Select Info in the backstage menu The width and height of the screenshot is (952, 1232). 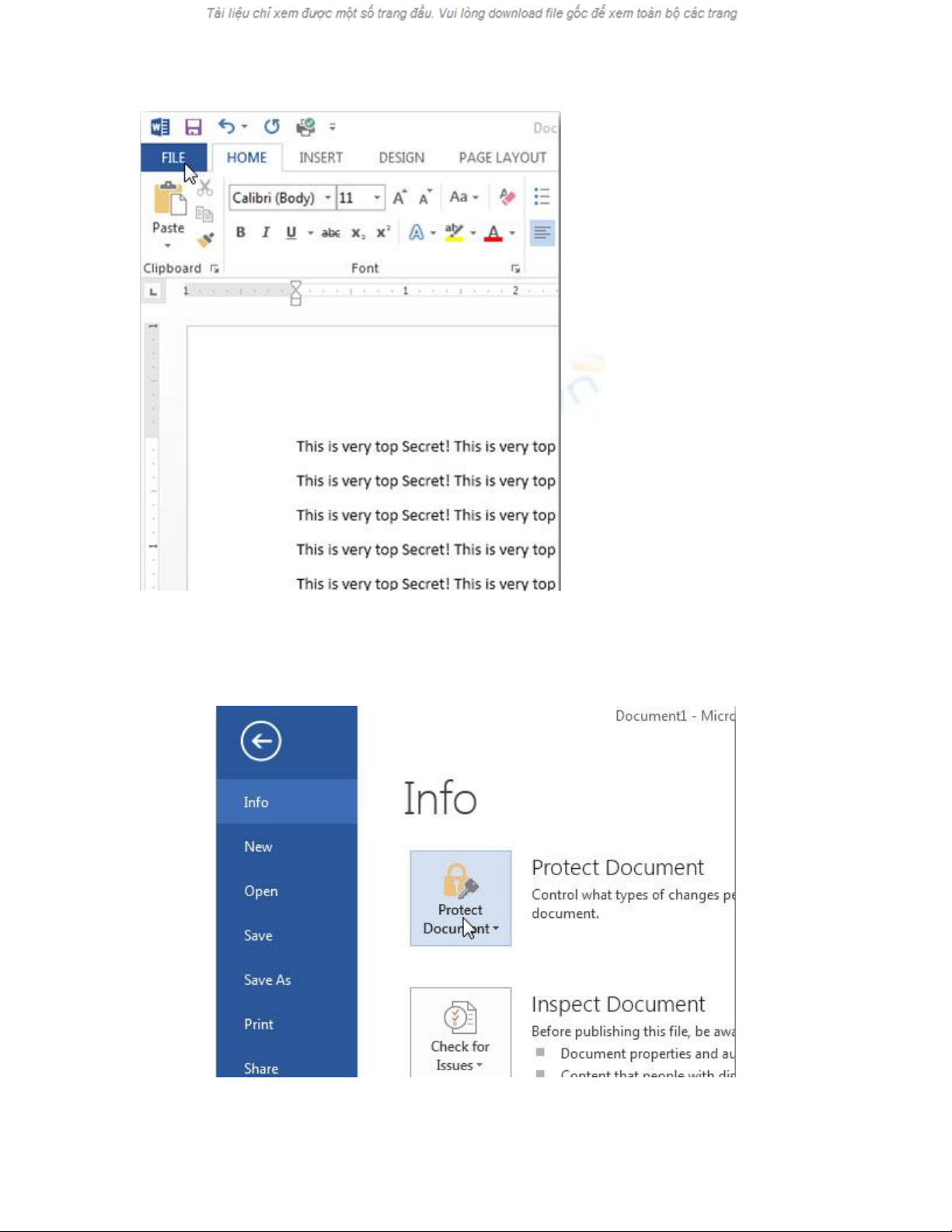coord(287,802)
